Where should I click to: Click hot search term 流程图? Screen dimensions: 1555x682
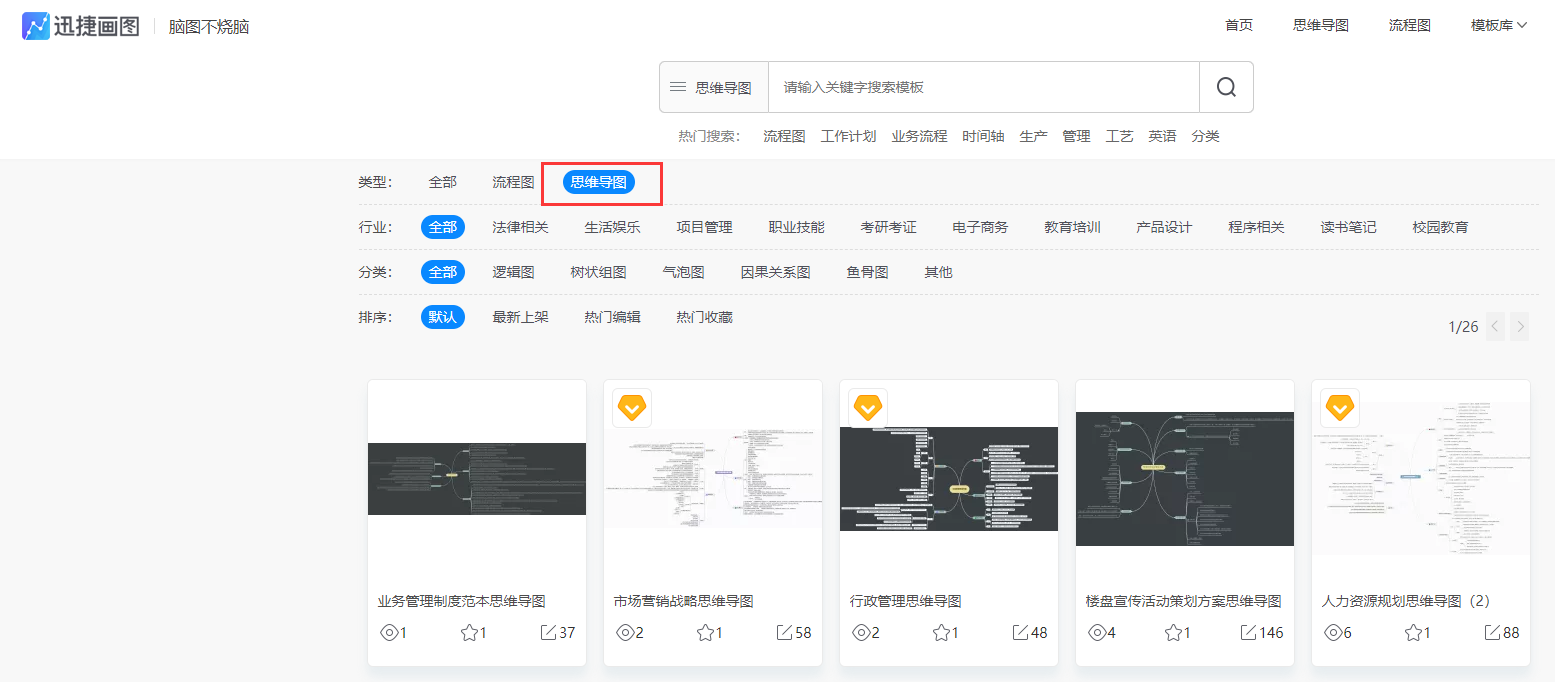(x=784, y=136)
